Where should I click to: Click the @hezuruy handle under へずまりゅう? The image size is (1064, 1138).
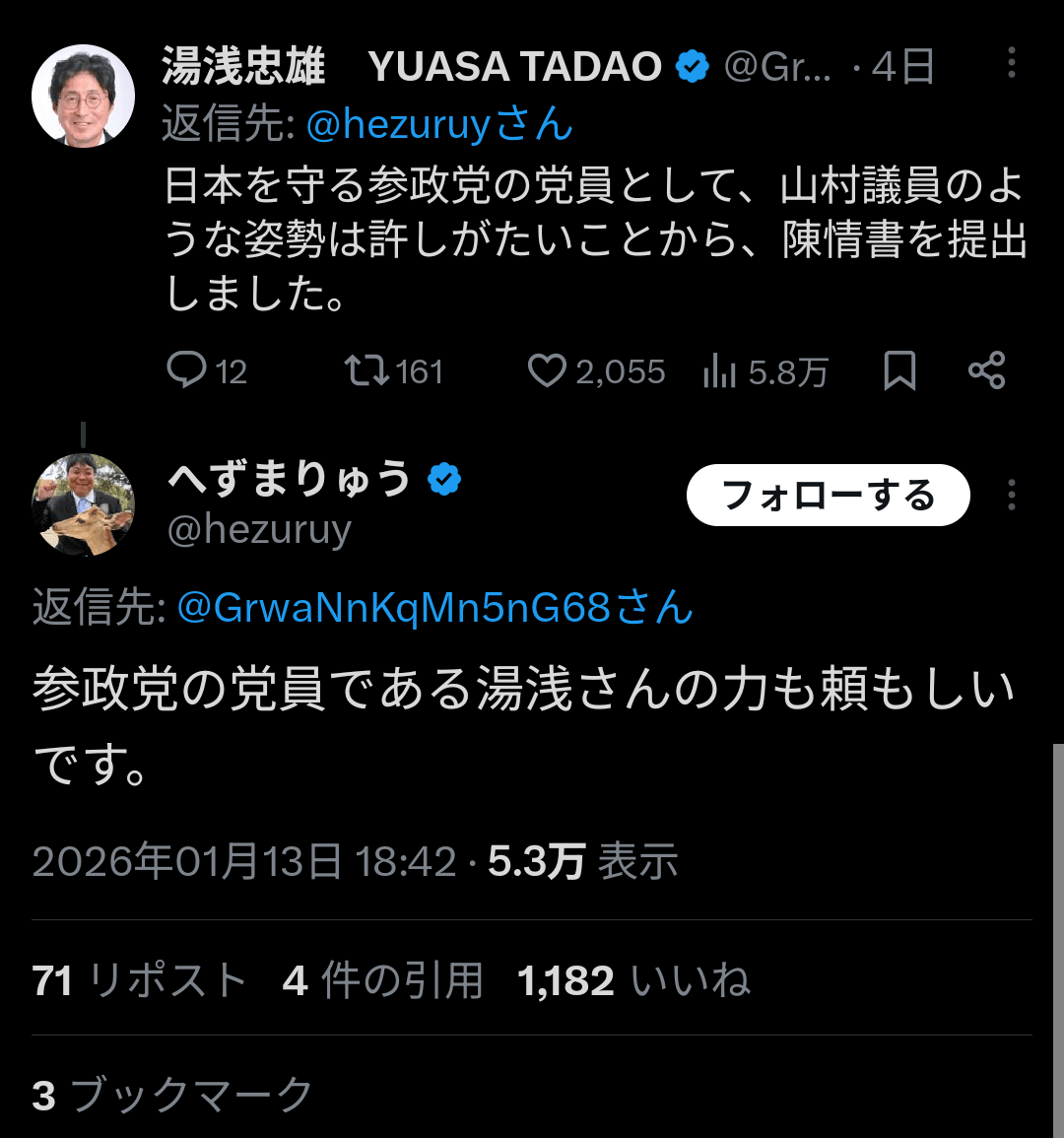click(x=259, y=530)
